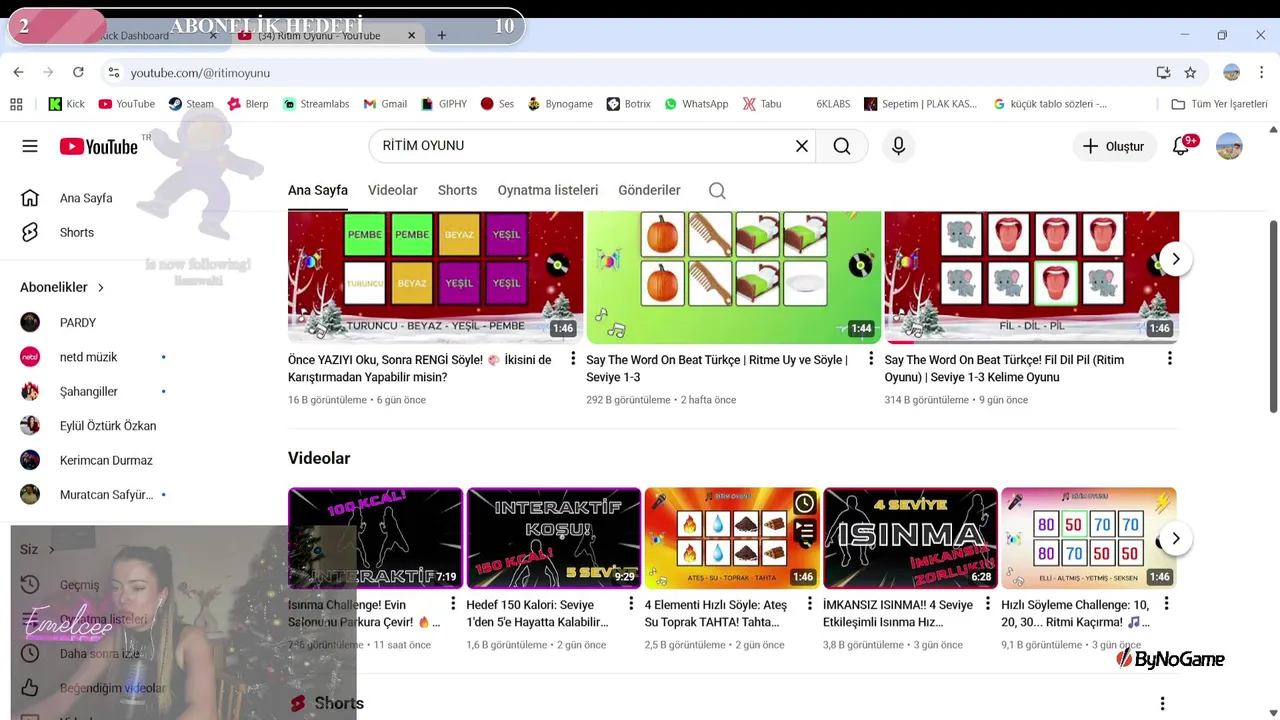The width and height of the screenshot is (1280, 720).
Task: Click the page vertical scrollbar
Action: 1273,315
